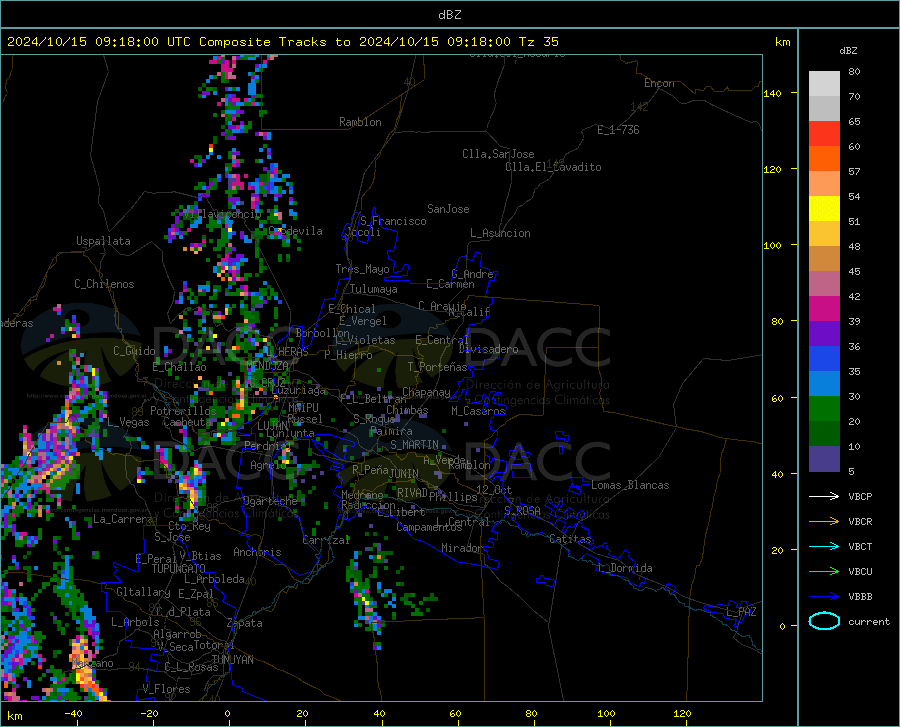
Task: Pick the blue 35 dBZ swatch
Action: coord(824,359)
